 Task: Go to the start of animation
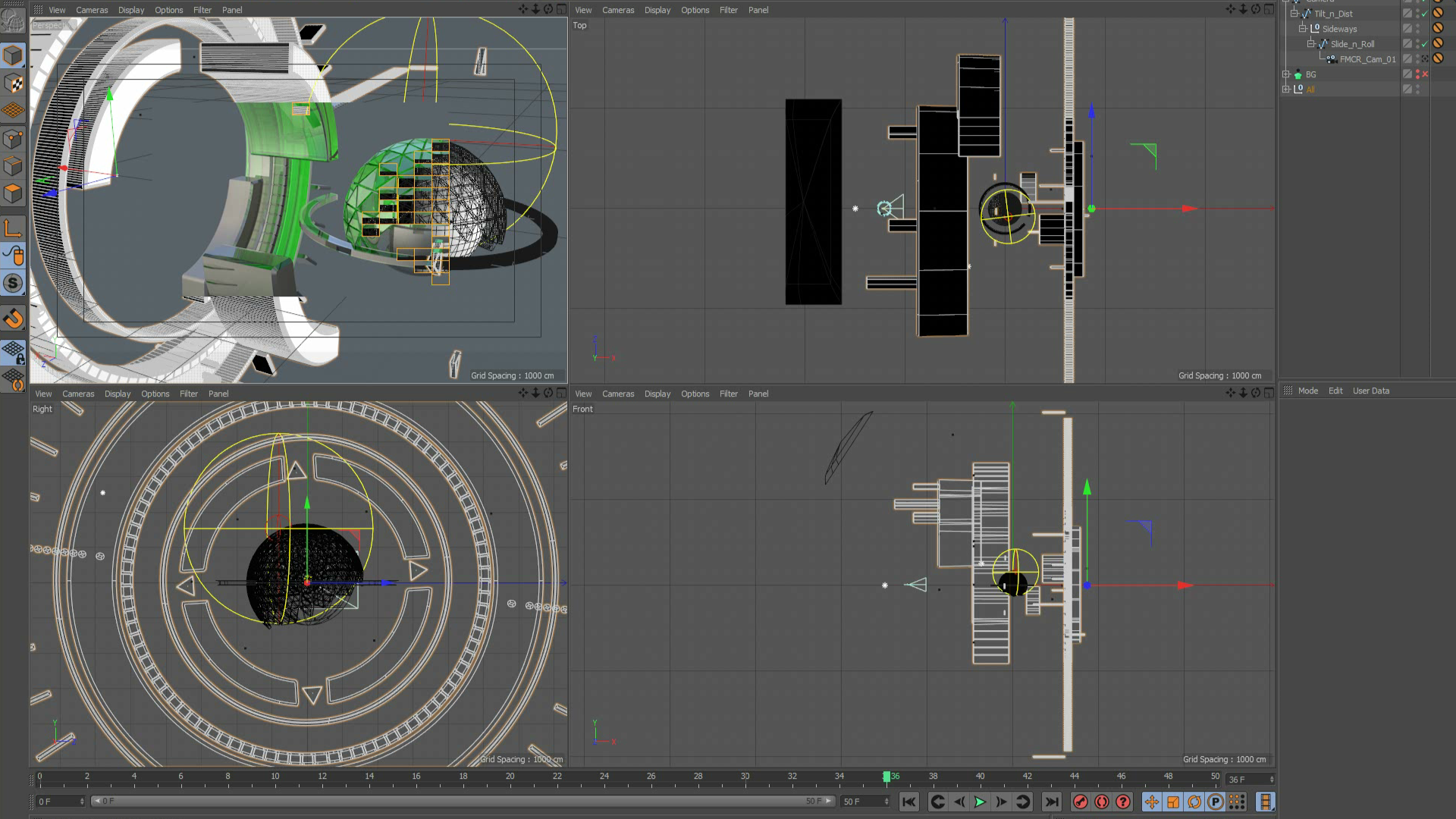point(909,802)
